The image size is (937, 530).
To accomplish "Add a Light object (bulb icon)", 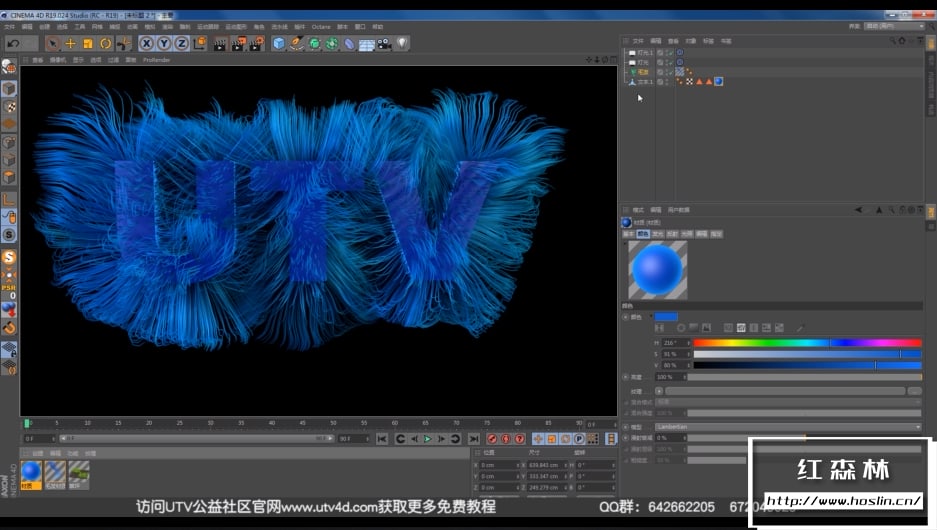I will 402,44.
